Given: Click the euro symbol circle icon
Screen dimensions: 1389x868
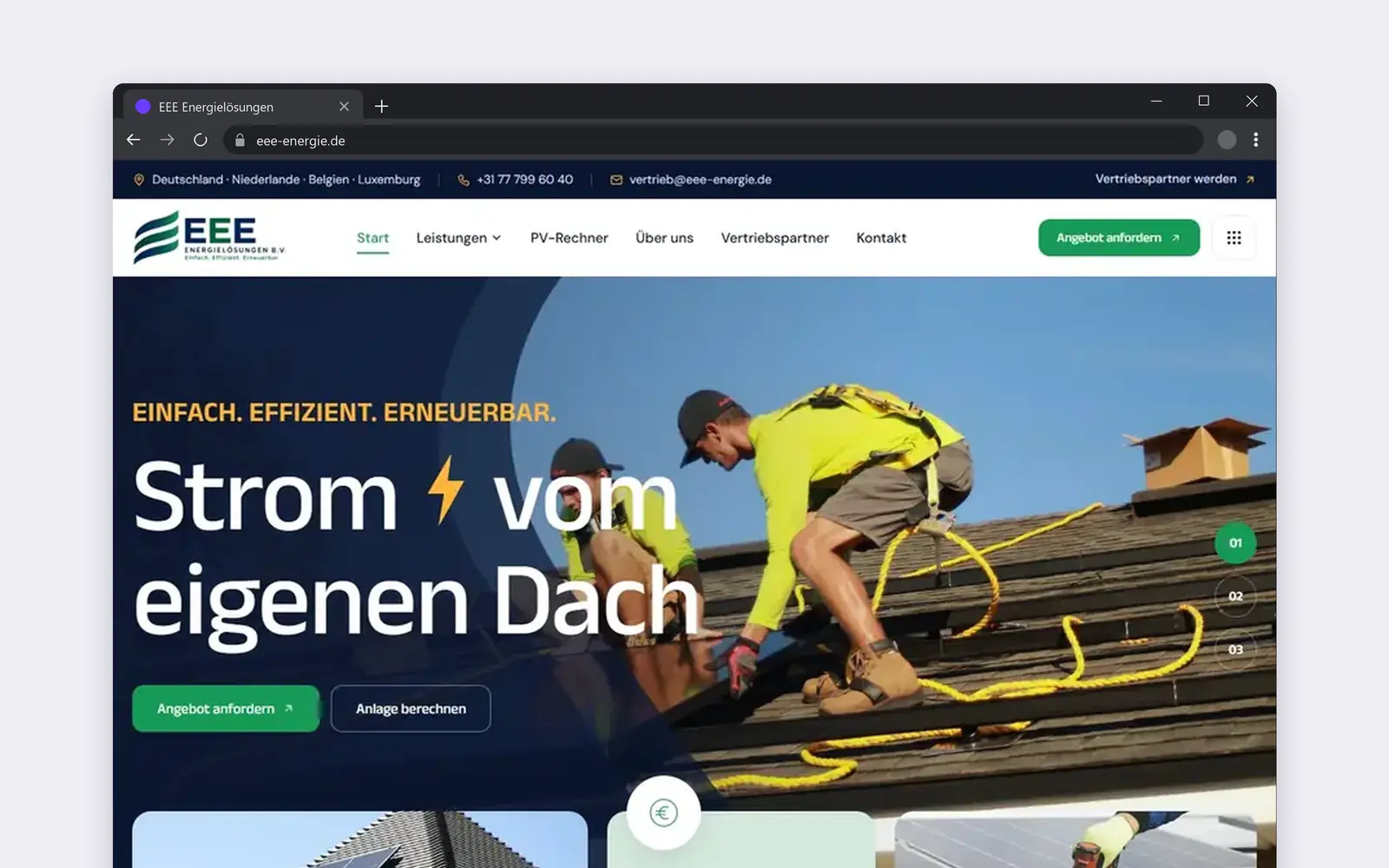Looking at the screenshot, I should click(663, 813).
